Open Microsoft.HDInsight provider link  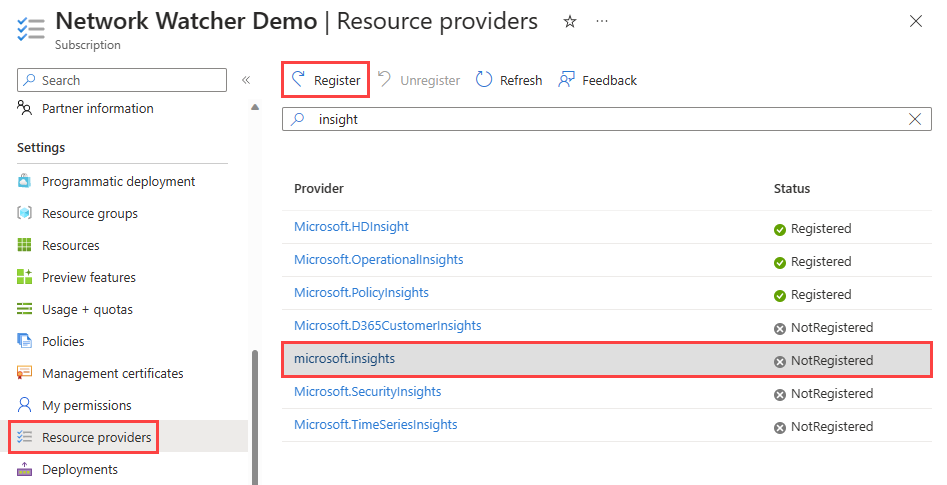351,227
